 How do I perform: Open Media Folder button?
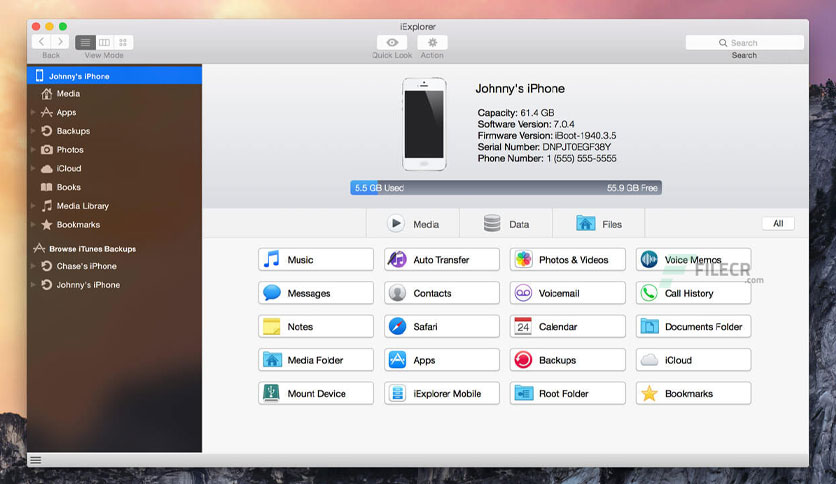[316, 360]
